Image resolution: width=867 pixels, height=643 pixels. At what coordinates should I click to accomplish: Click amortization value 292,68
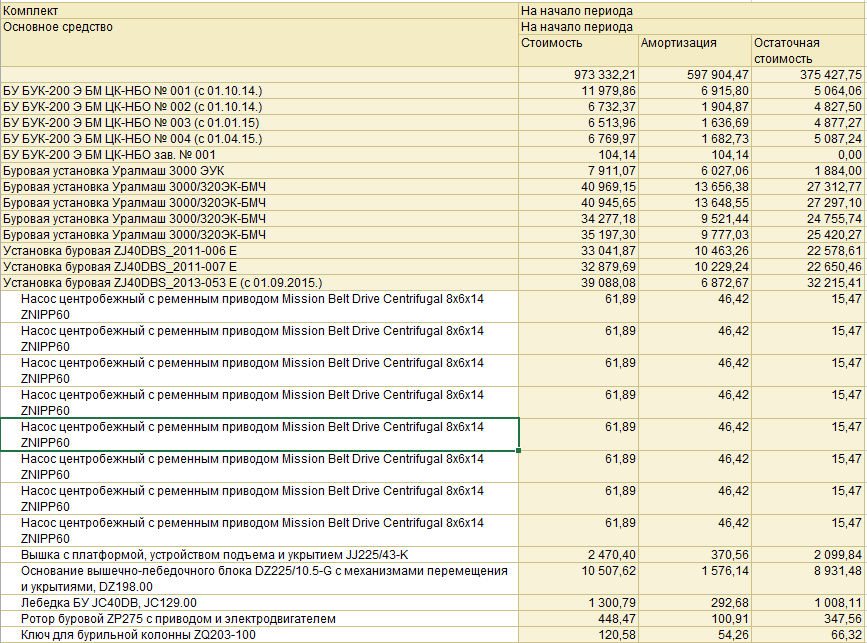click(694, 603)
